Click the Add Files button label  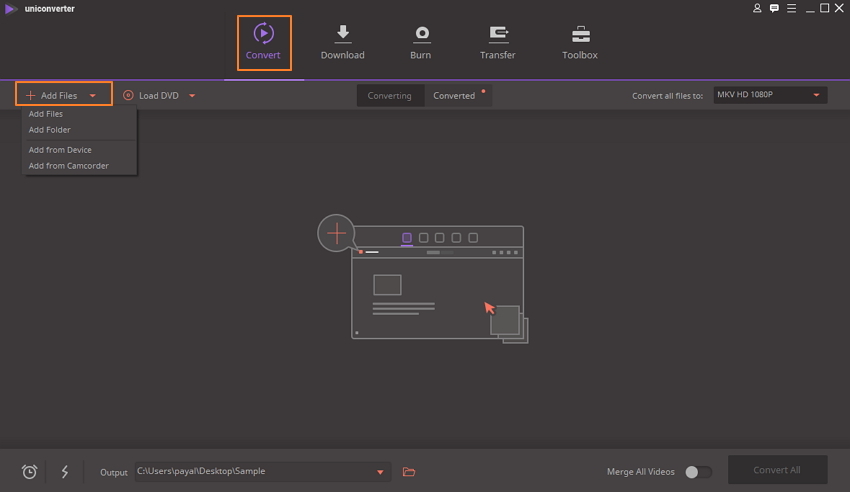[59, 96]
